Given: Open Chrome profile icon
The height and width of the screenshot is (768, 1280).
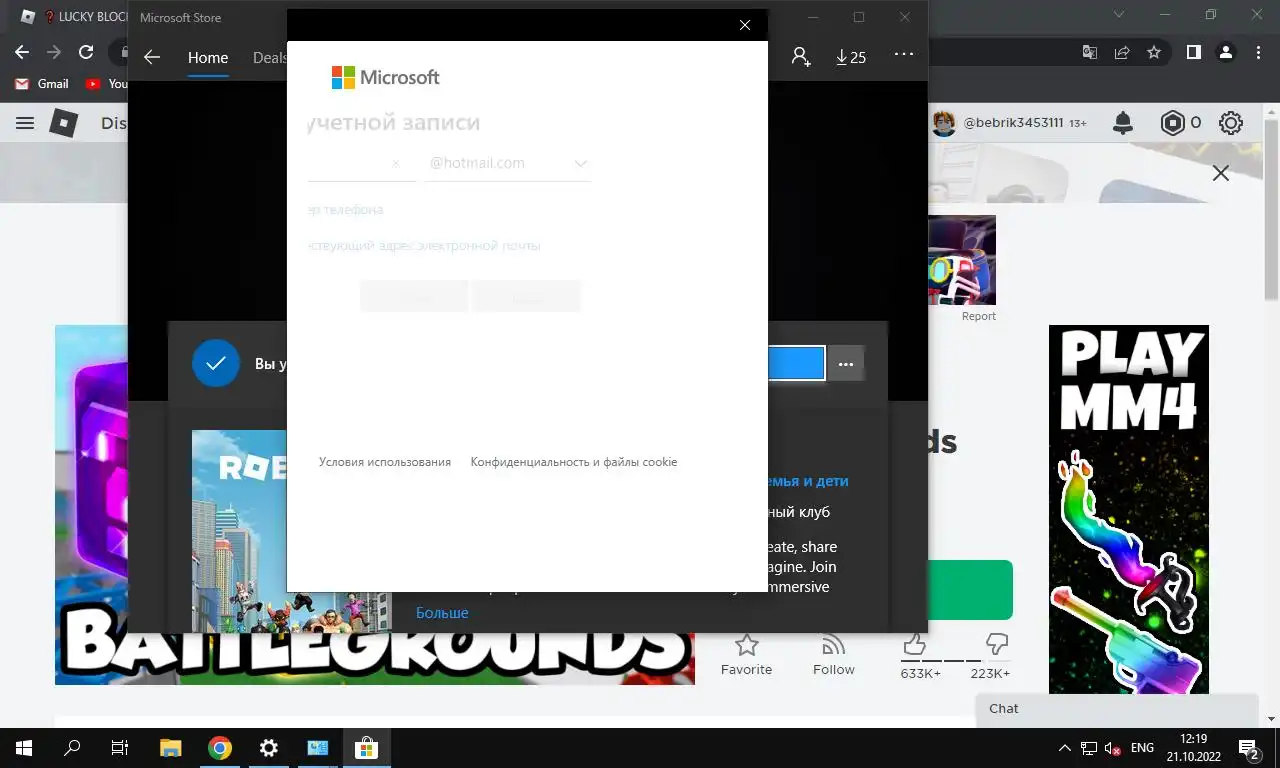Looking at the screenshot, I should [1225, 52].
